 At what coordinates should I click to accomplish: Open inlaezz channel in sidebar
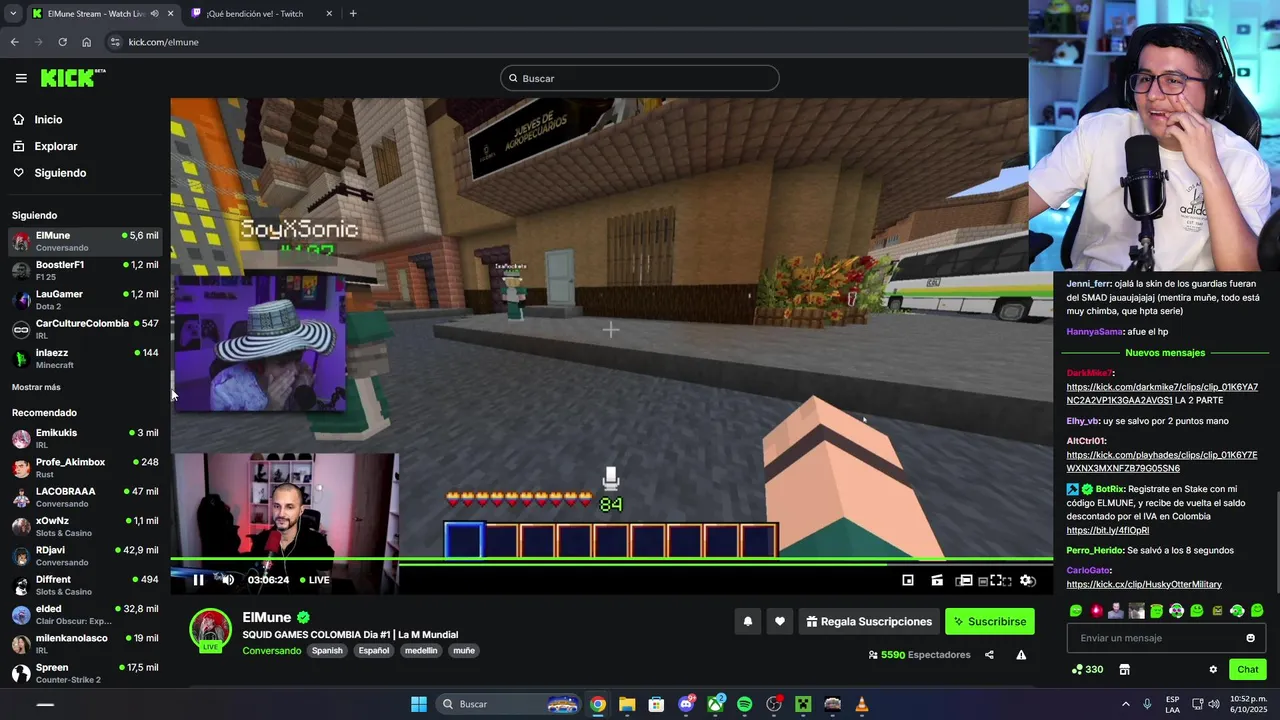(85, 358)
